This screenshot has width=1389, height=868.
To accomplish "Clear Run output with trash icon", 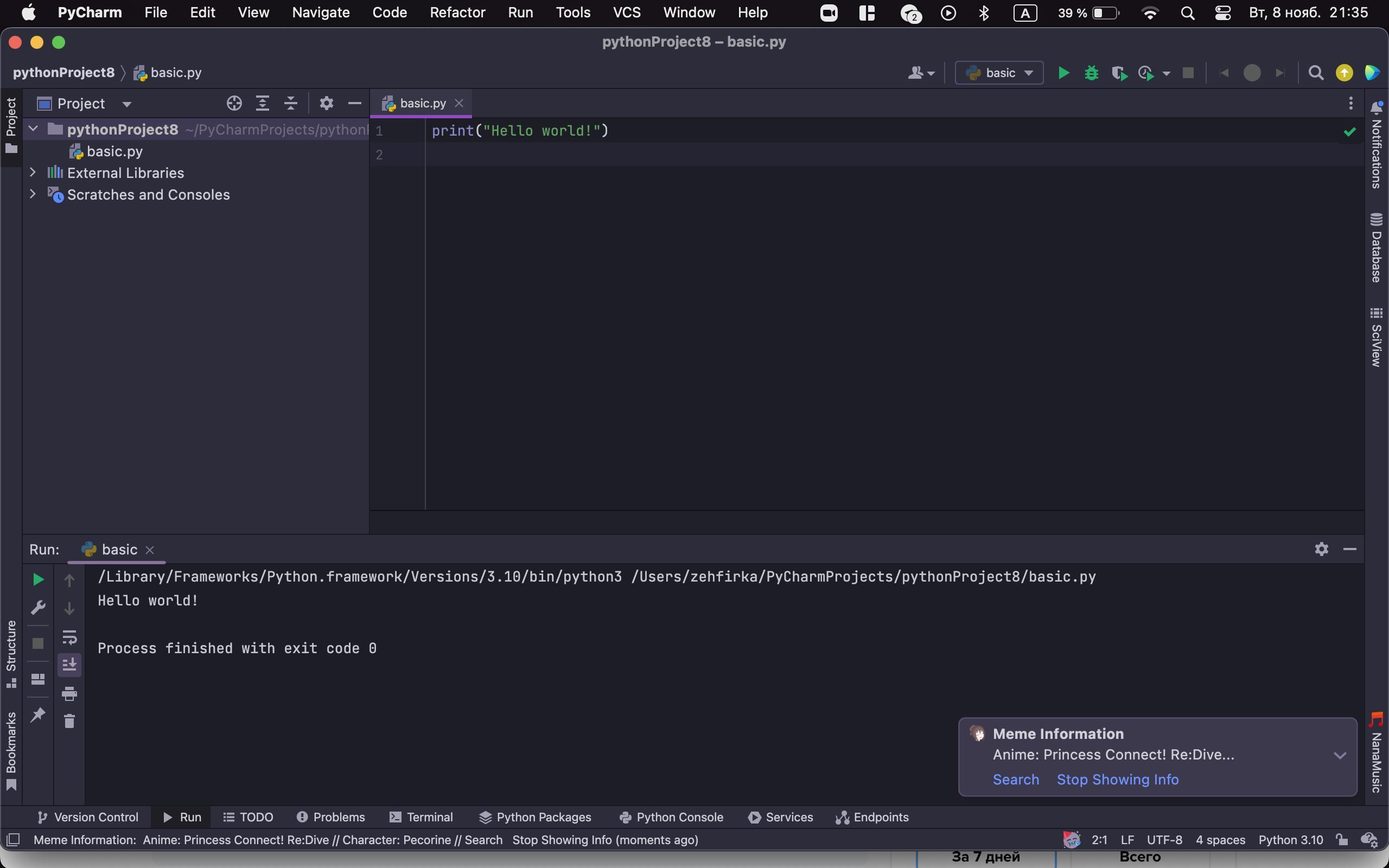I will (x=69, y=721).
